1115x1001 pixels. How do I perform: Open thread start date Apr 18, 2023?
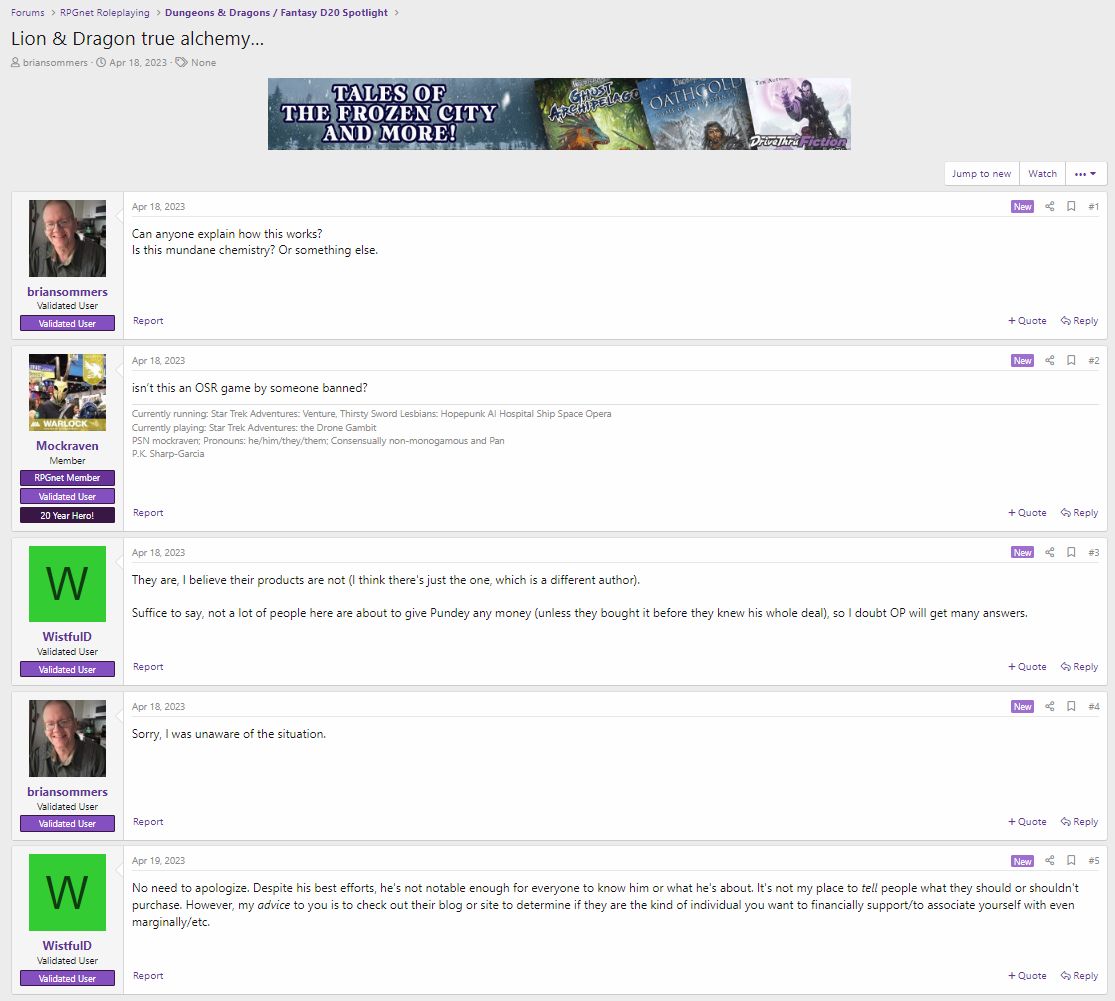(138, 63)
